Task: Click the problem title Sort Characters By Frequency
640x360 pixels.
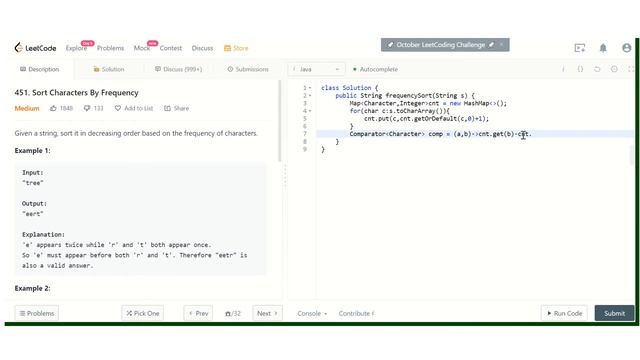Action: click(76, 93)
